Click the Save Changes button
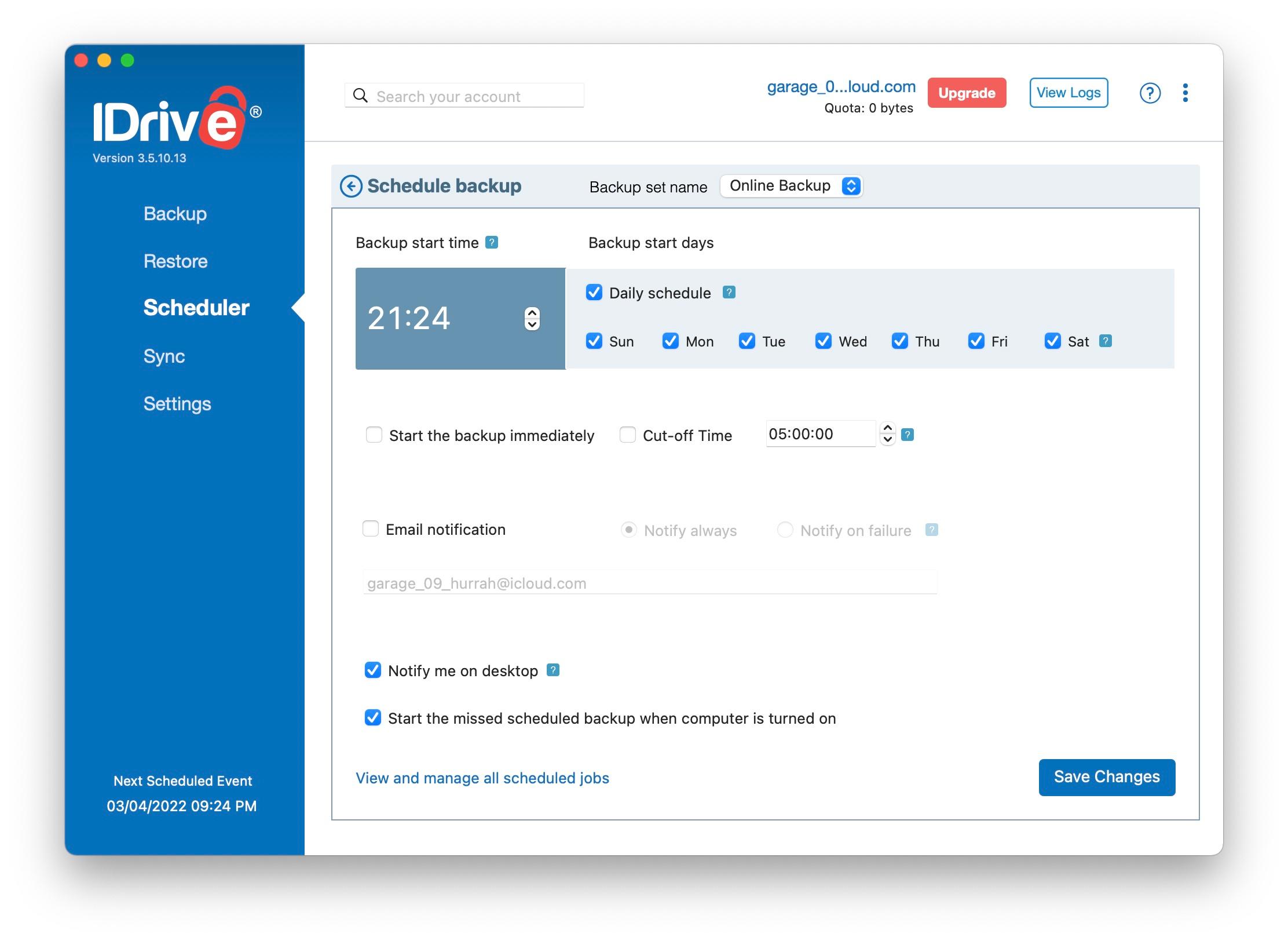The width and height of the screenshot is (1288, 941). click(x=1107, y=777)
